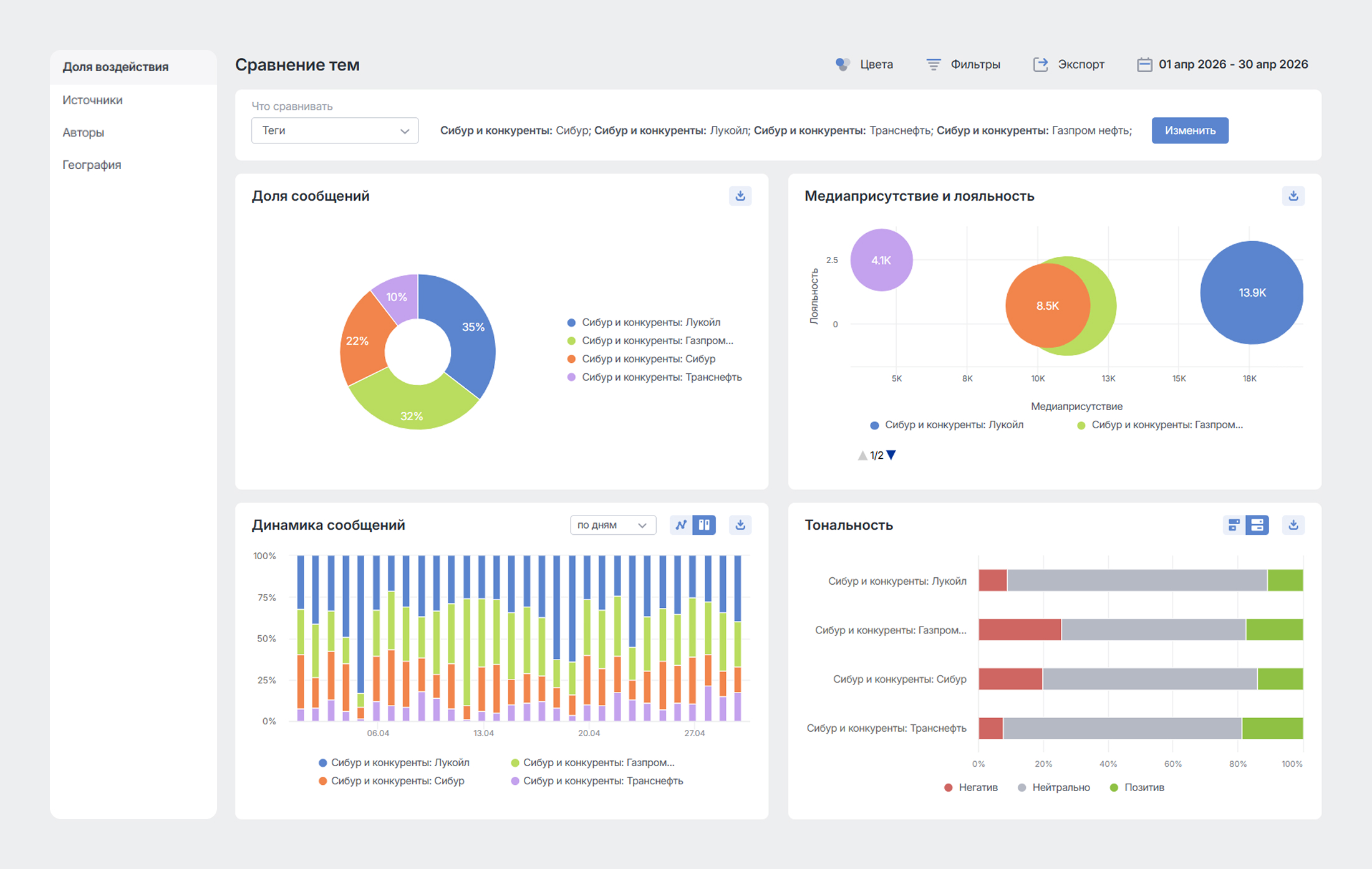Select the purple 4.1K bubble
1372x869 pixels.
(881, 260)
